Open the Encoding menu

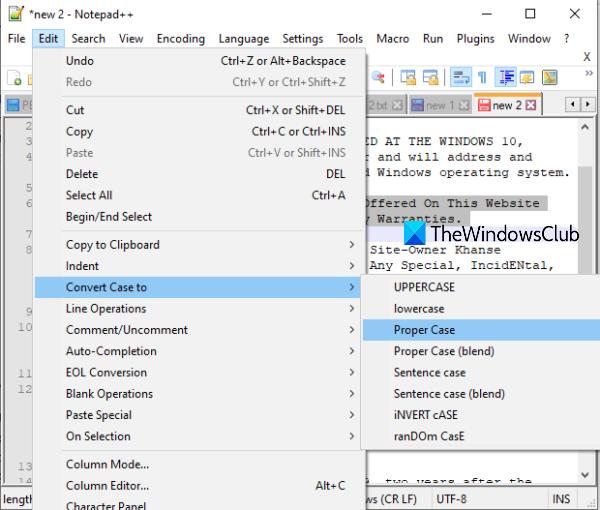coord(181,39)
